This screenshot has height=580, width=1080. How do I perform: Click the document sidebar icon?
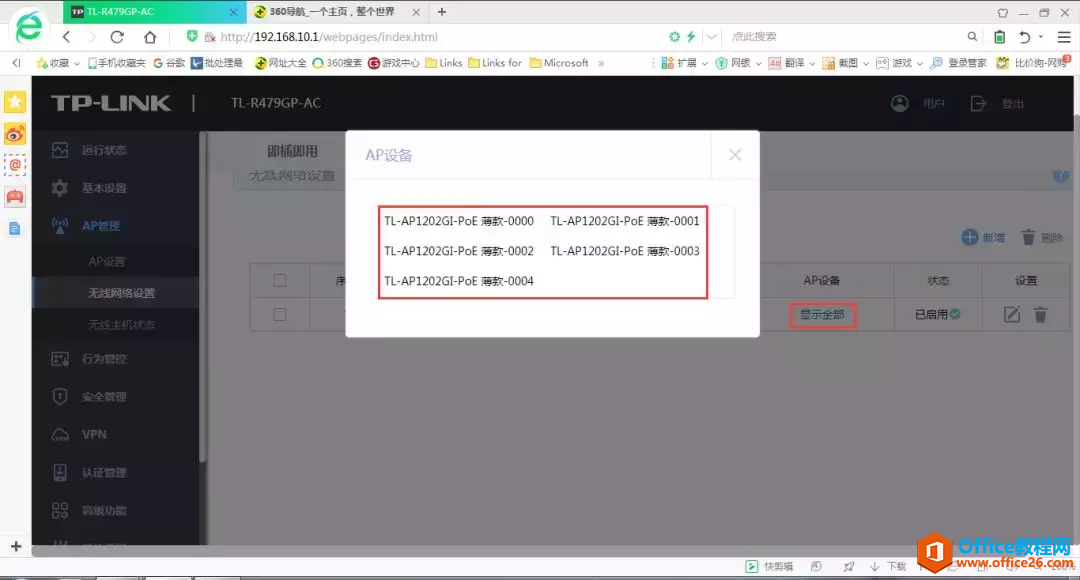pos(15,229)
